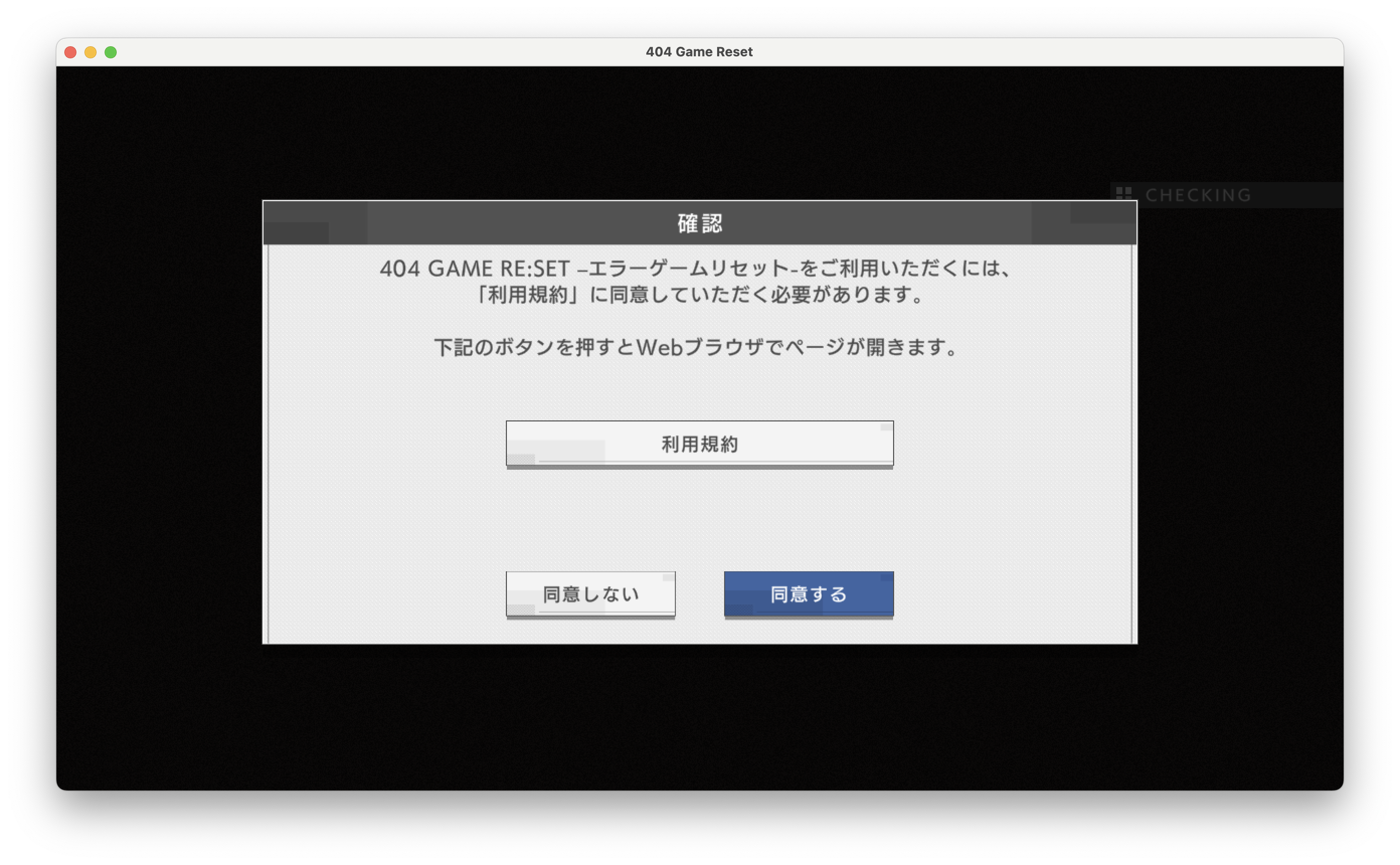Close the 404 Game Reset window

(71, 52)
